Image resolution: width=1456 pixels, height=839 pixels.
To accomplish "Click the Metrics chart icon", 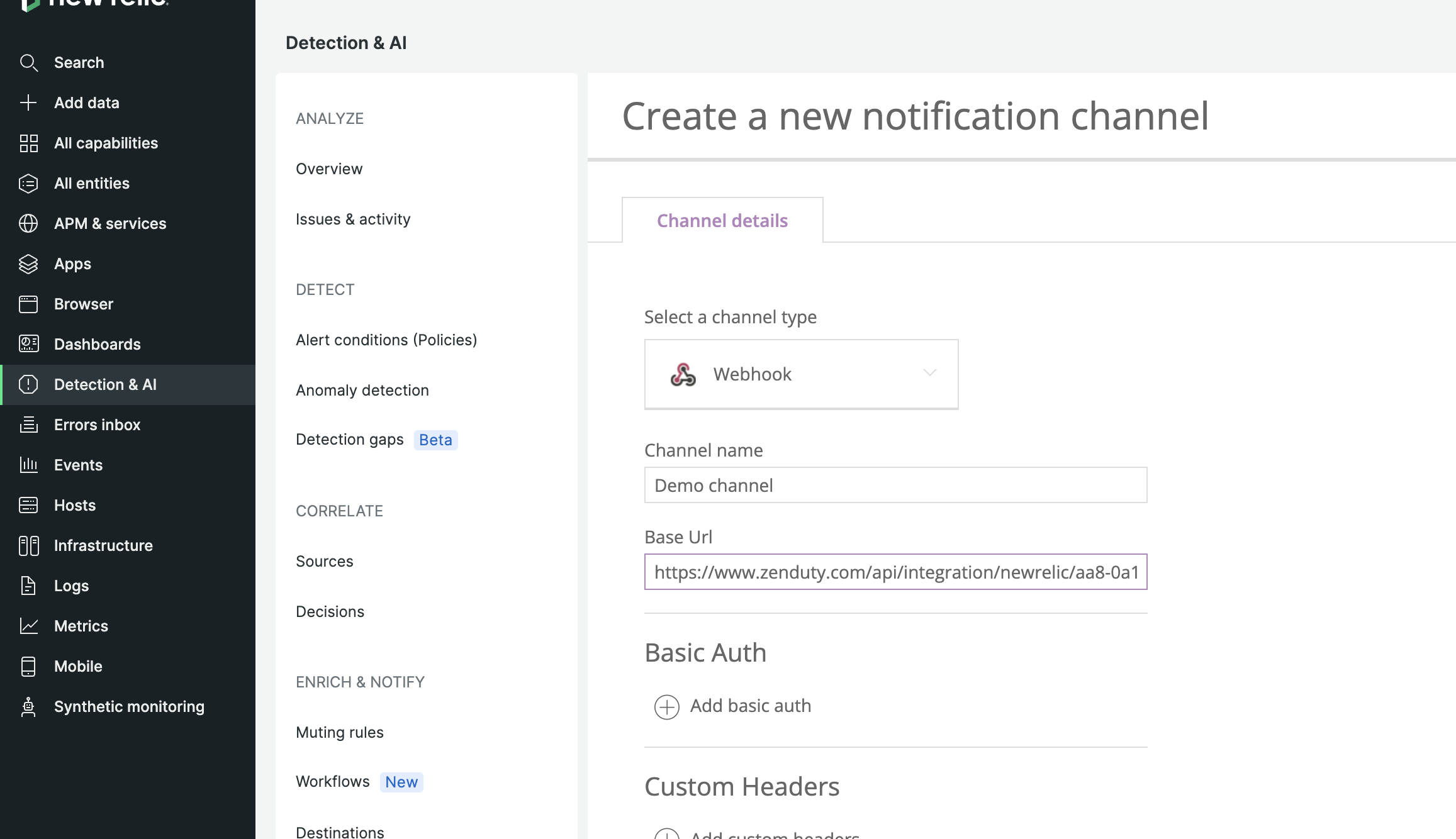I will click(28, 626).
